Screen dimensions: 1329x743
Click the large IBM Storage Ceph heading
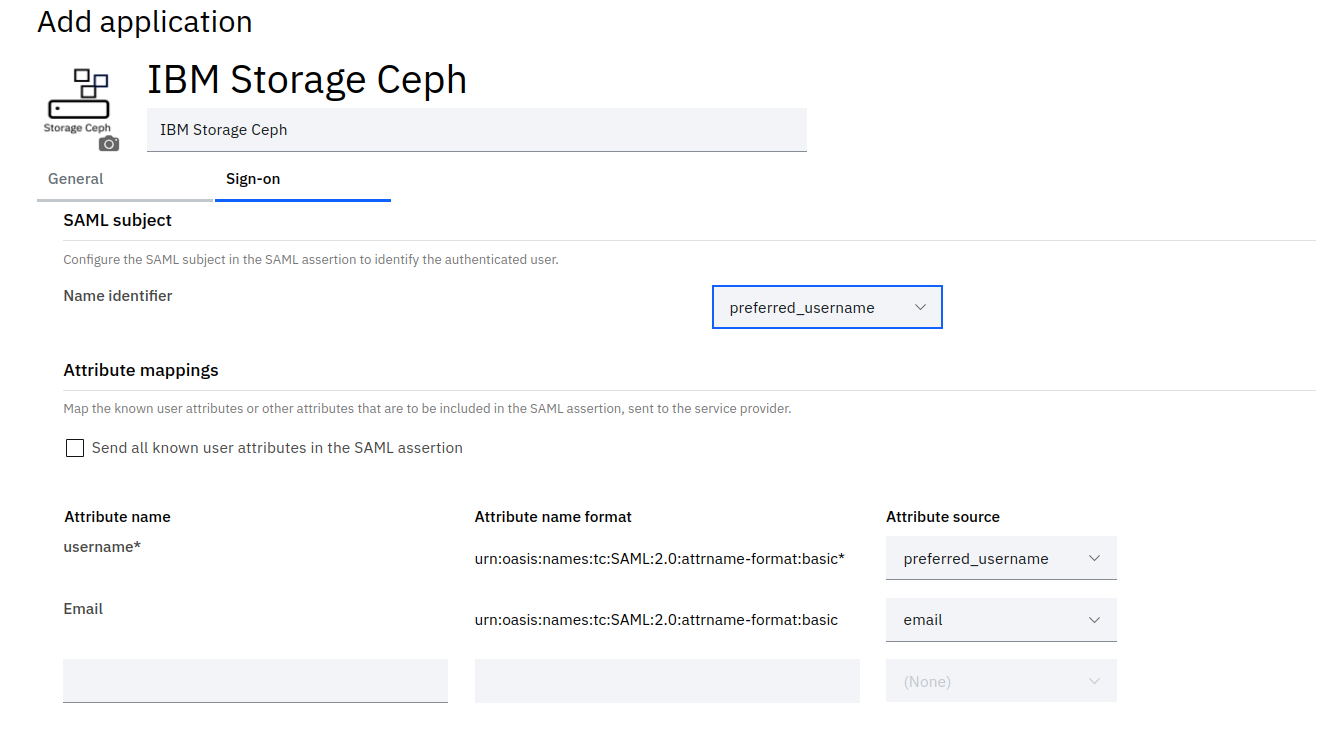tap(307, 80)
